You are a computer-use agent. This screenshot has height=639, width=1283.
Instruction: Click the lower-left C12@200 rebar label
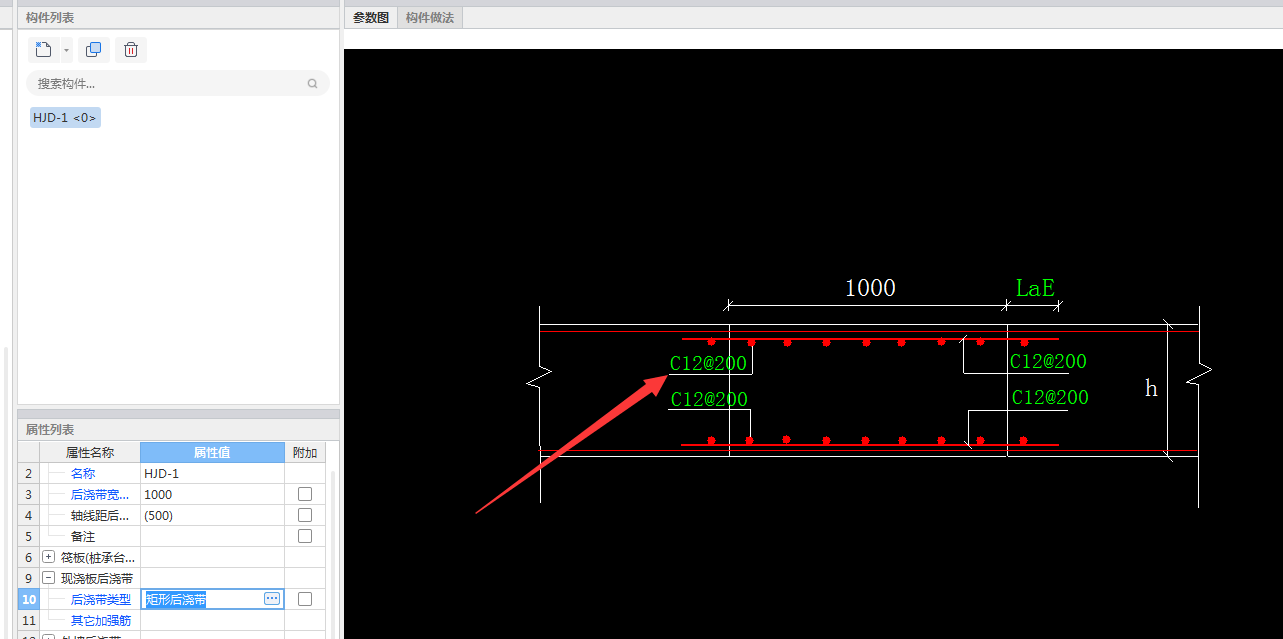708,399
